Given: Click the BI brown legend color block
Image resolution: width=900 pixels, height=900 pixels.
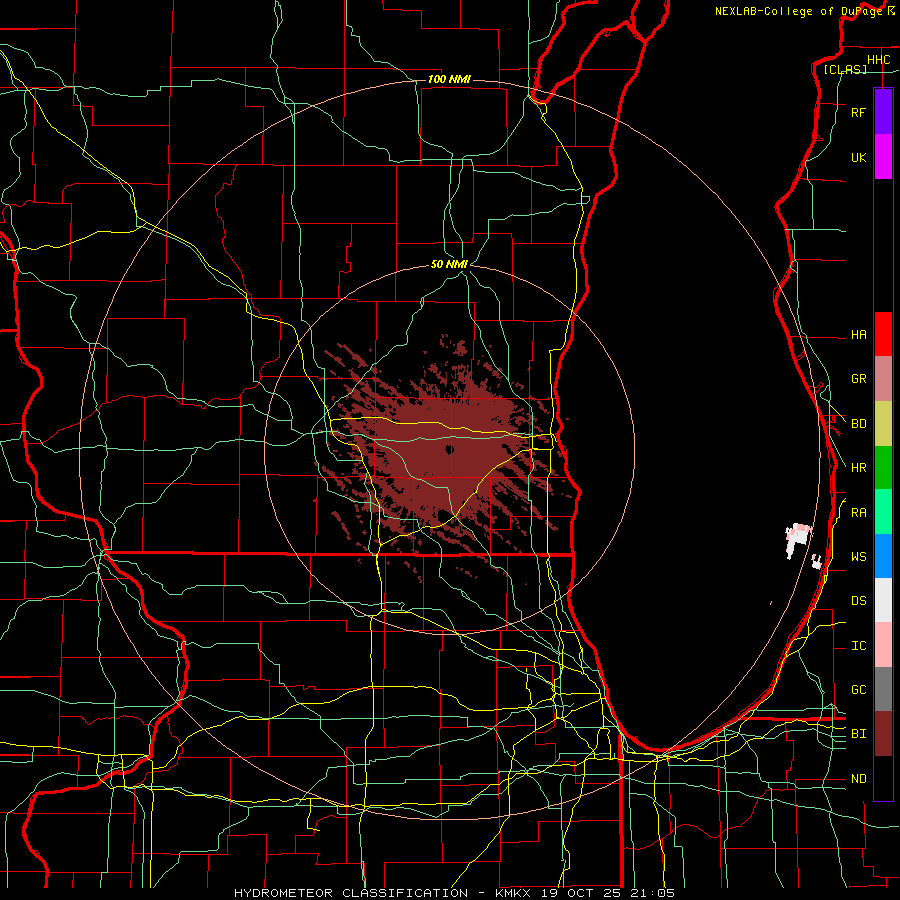Looking at the screenshot, I should (x=883, y=734).
